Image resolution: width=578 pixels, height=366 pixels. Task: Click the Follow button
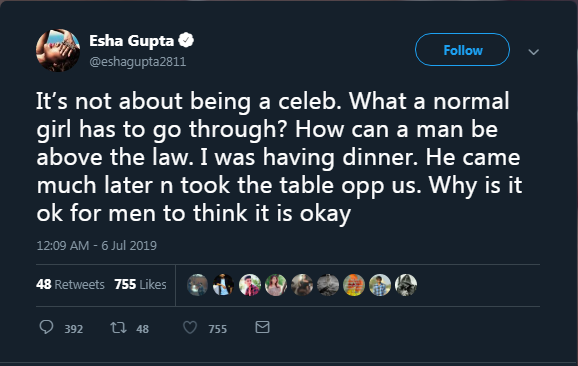click(x=462, y=50)
